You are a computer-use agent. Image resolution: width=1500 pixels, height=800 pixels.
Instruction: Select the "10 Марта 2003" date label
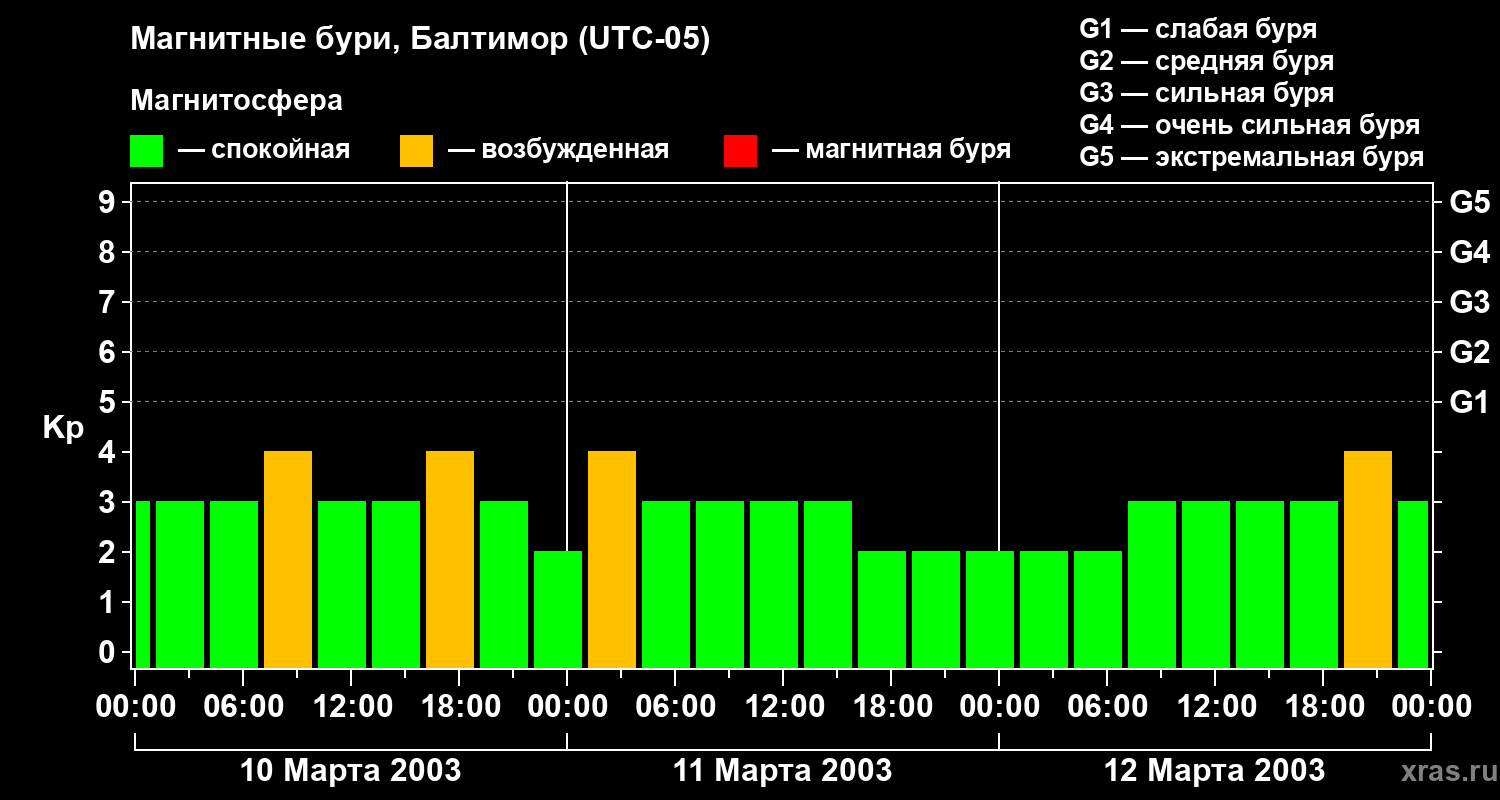351,771
